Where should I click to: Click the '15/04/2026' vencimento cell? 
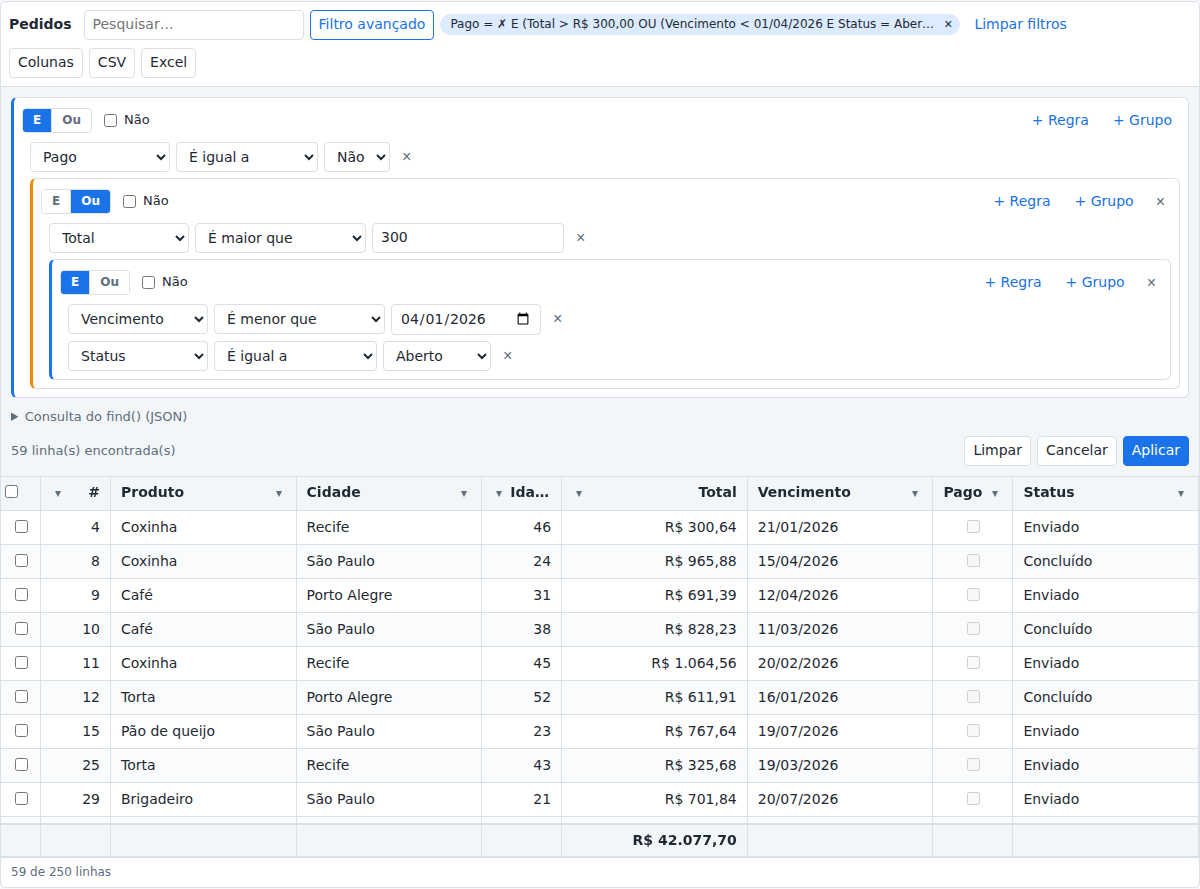pos(840,561)
